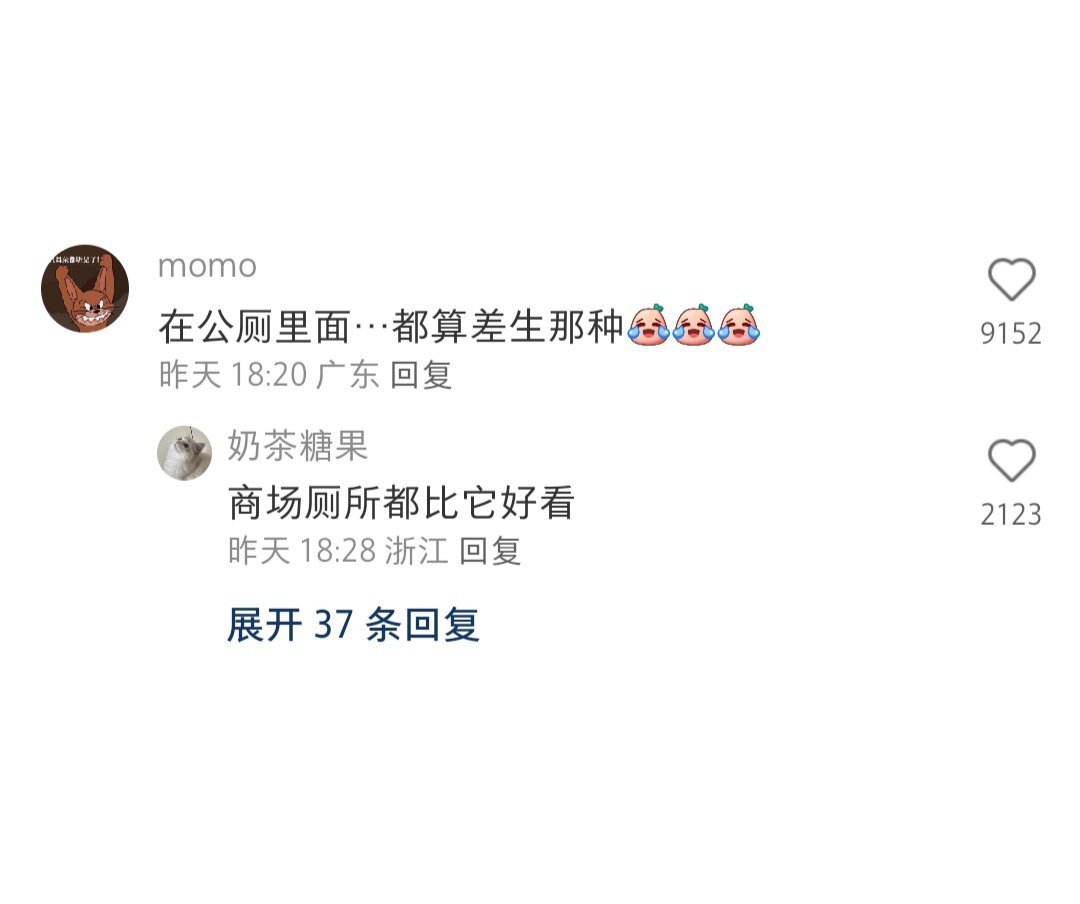The image size is (1080, 904).
Task: Tap the last crying-laughing emoji in momo's comment
Action: [x=738, y=325]
